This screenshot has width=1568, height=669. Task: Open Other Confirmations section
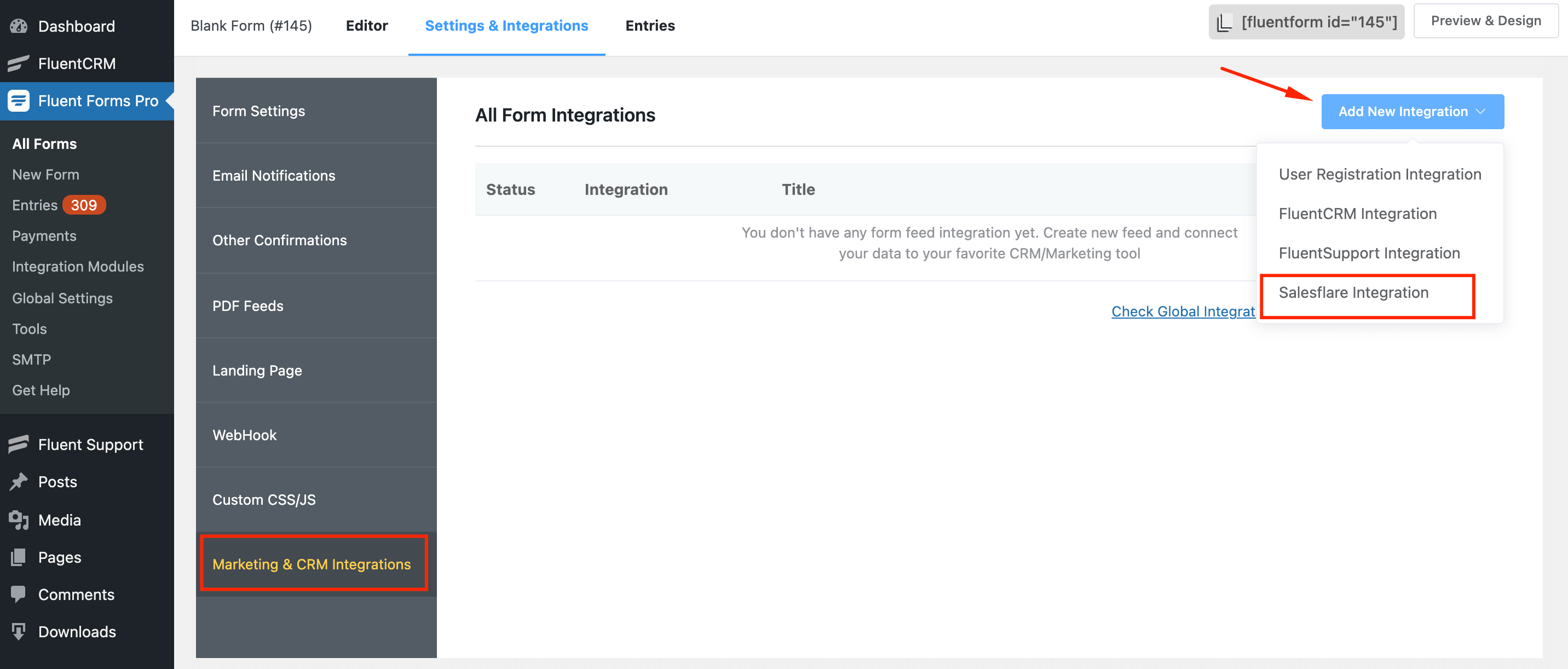[x=316, y=240]
